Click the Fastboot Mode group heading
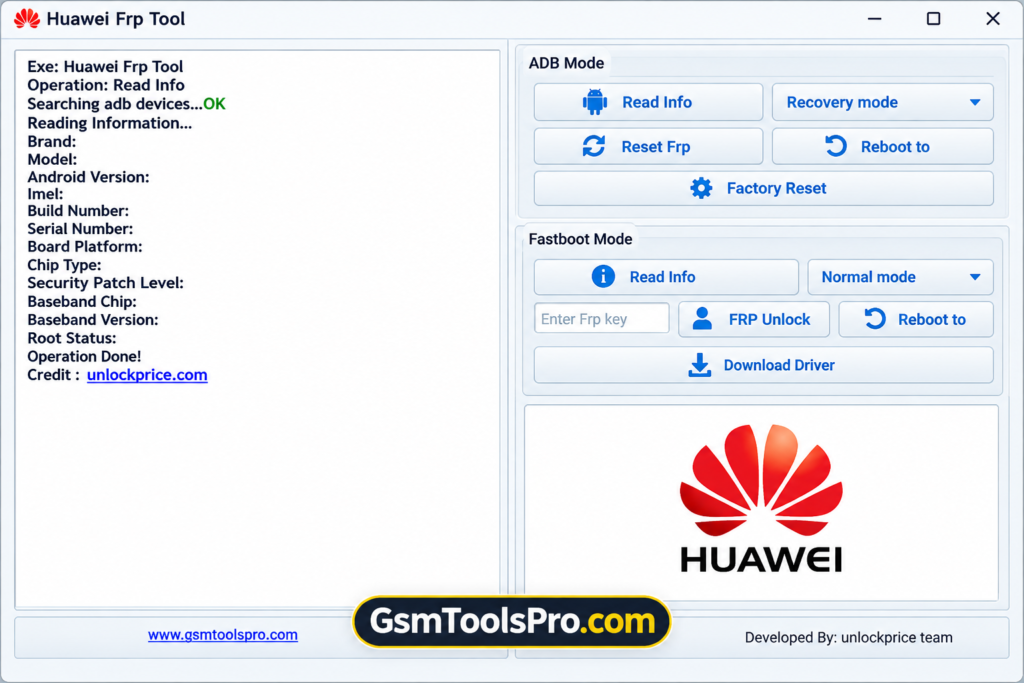 (x=581, y=239)
